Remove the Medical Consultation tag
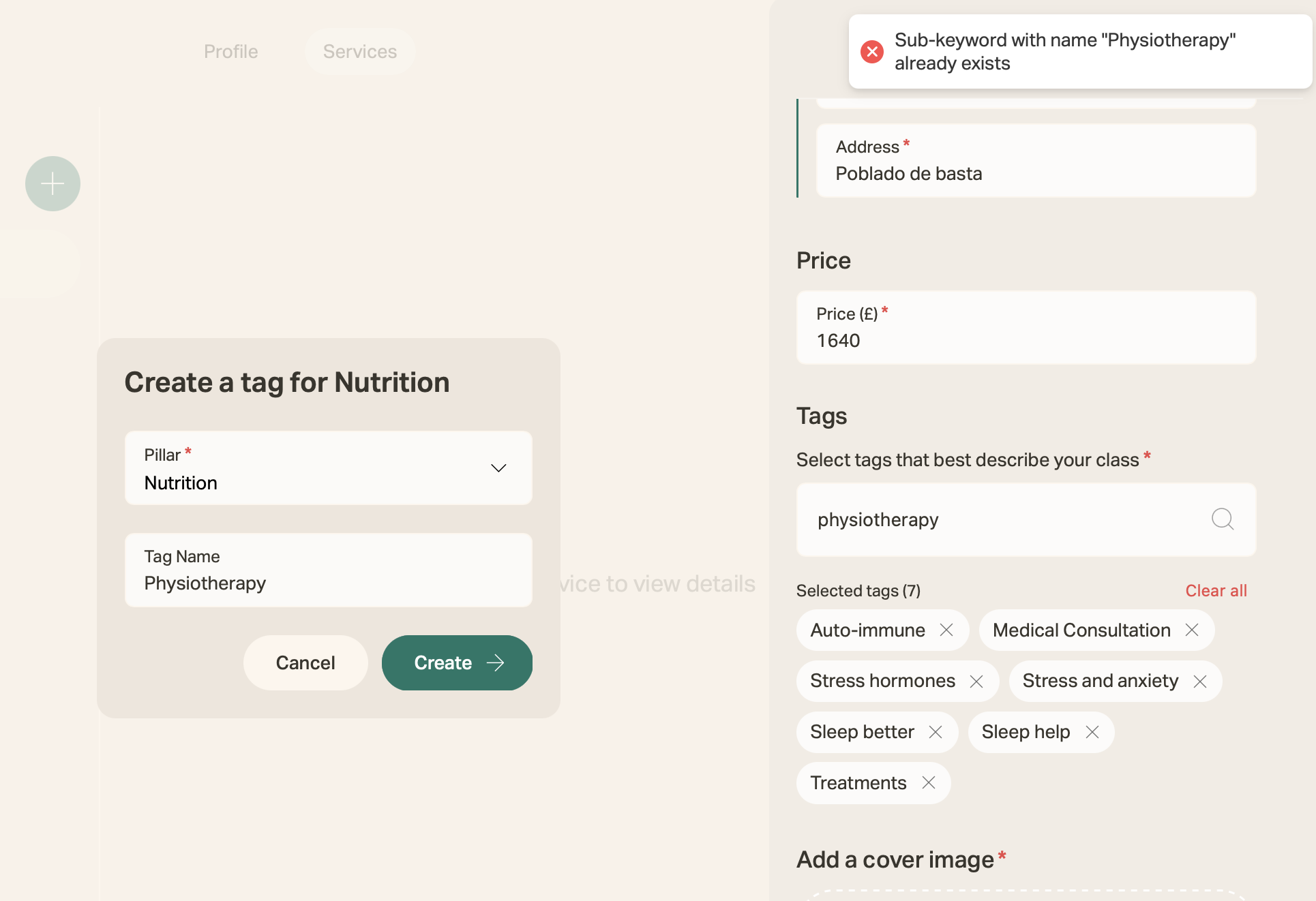1316x901 pixels. (x=1192, y=630)
